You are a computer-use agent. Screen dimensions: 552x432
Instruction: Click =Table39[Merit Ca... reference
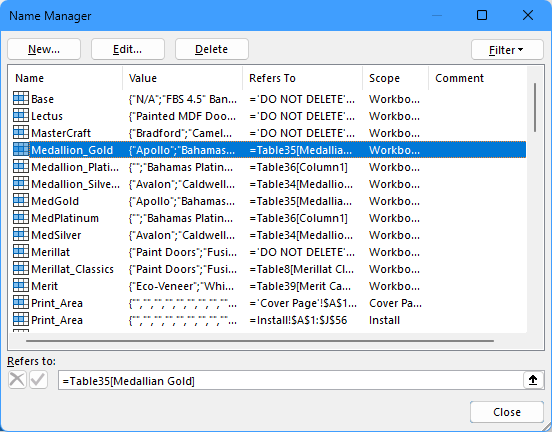tap(300, 286)
